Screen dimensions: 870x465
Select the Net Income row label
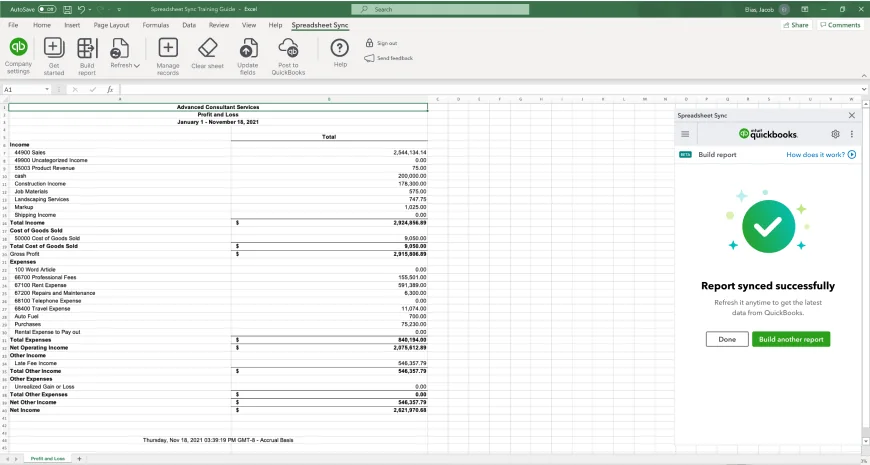[x=25, y=410]
